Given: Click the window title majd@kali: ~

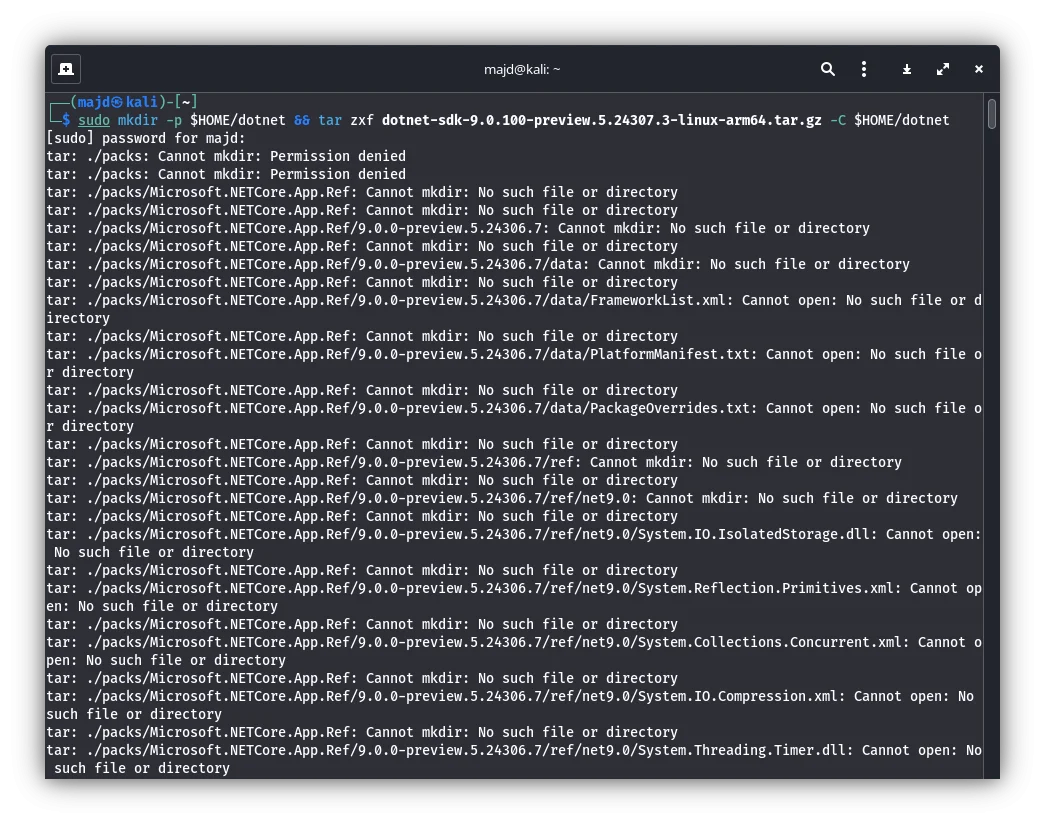Looking at the screenshot, I should 522,69.
